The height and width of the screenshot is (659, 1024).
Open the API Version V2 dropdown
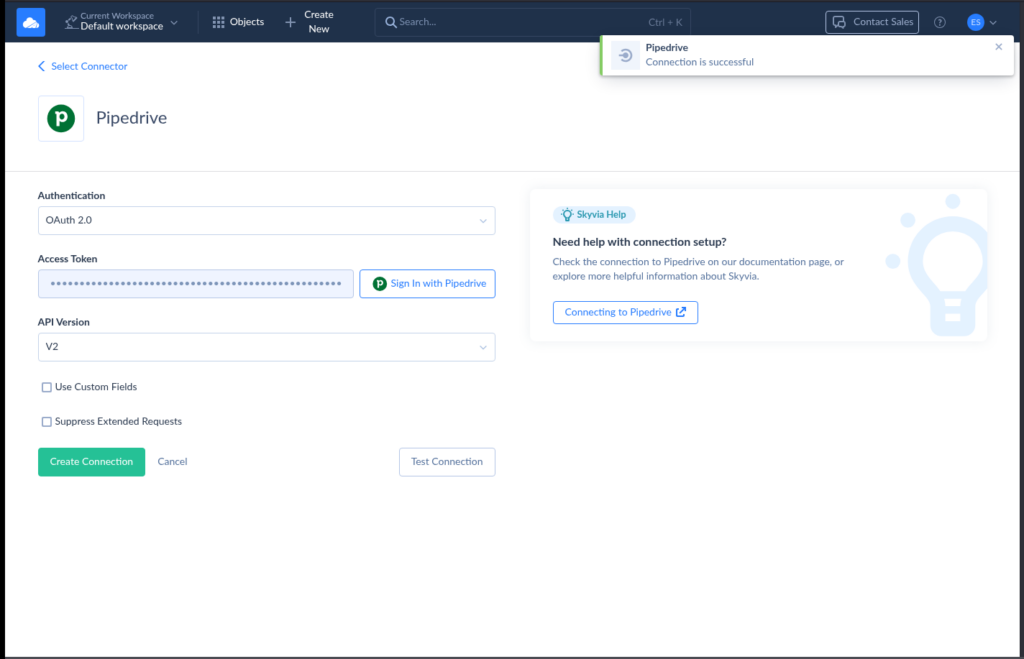[266, 347]
